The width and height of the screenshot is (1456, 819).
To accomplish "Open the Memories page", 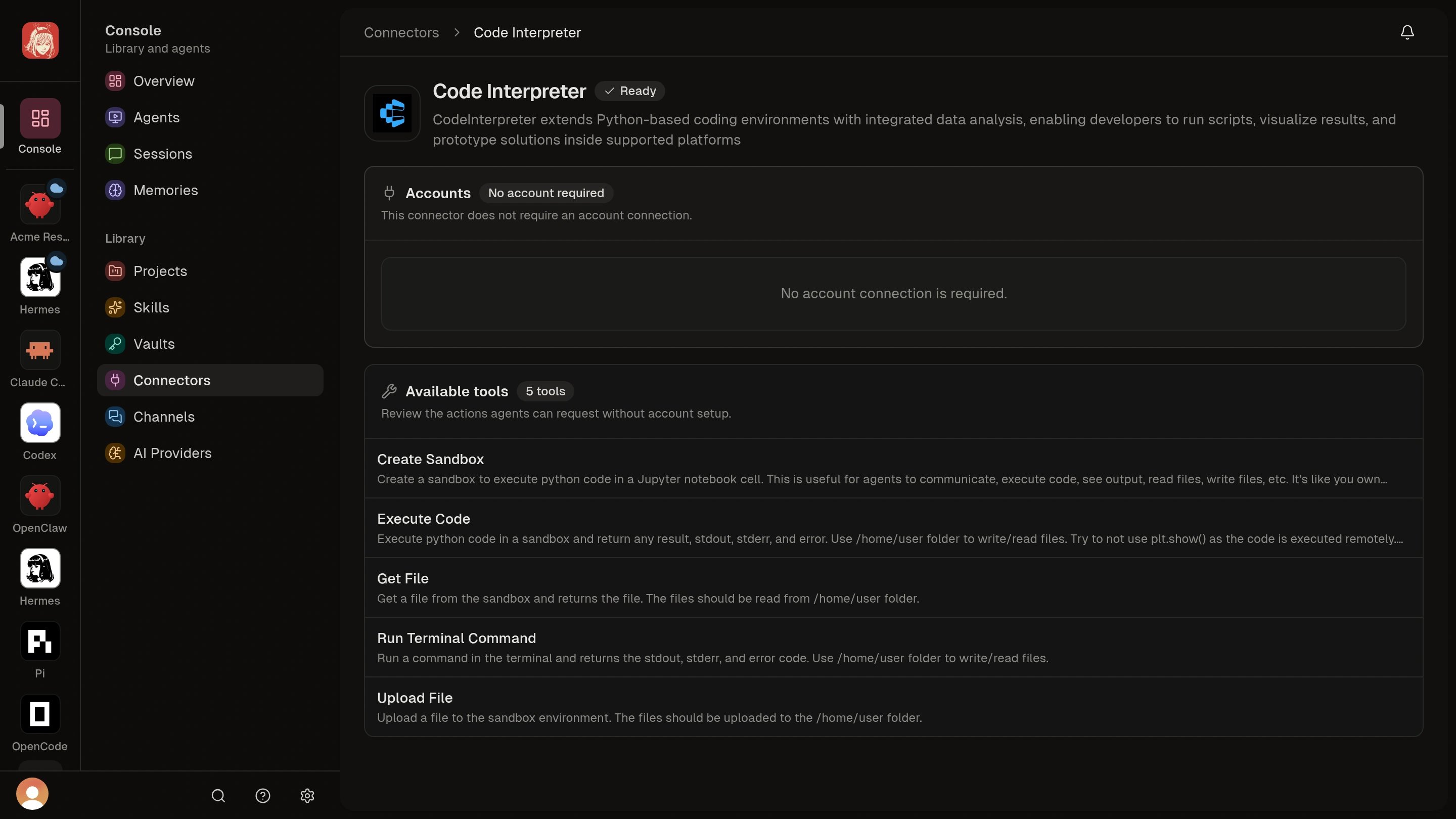I will [210, 190].
